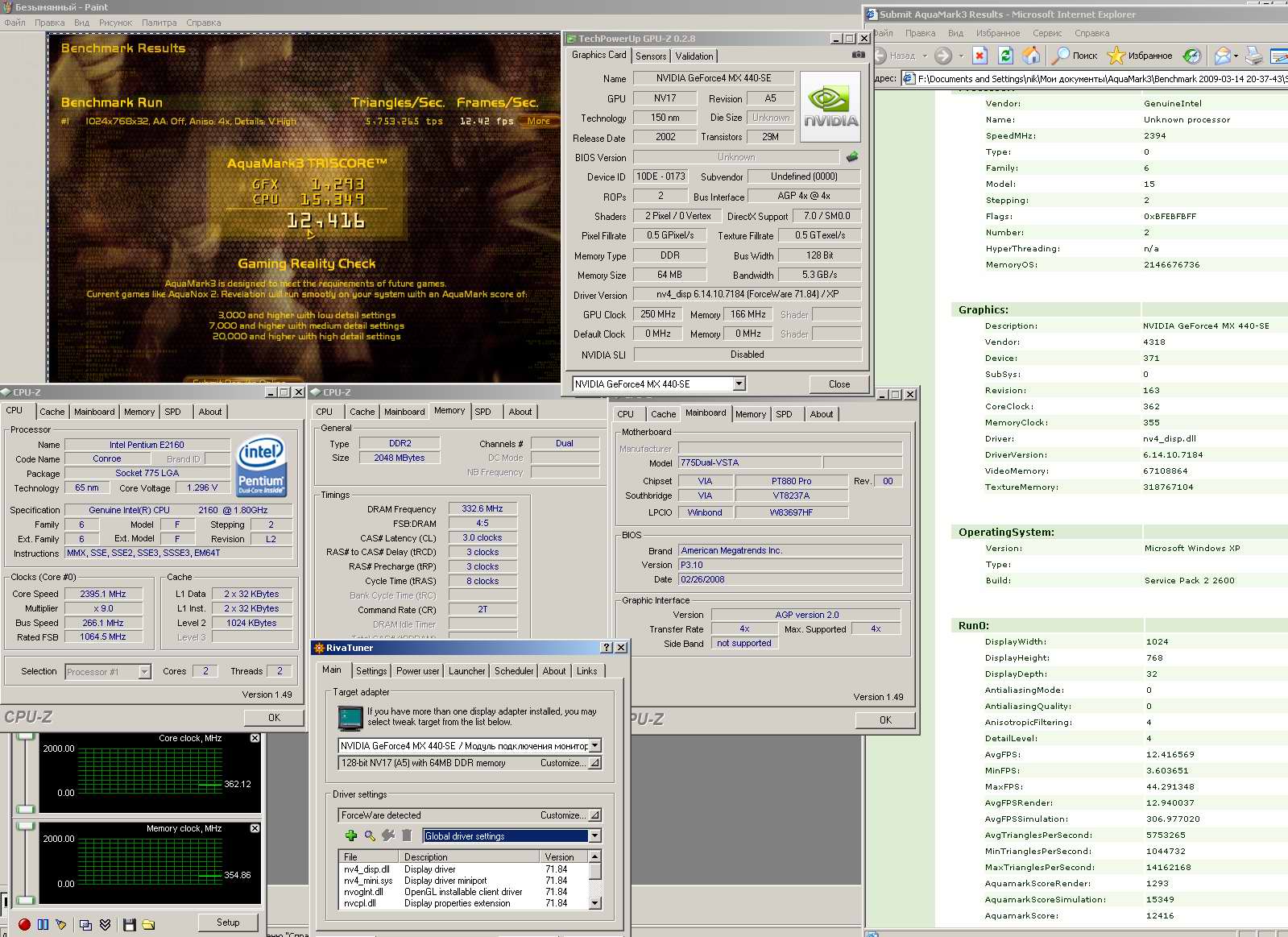Viewport: 1288px width, 937px height.
Task: Click top slider handle of Core clock graph
Action: click(26, 736)
